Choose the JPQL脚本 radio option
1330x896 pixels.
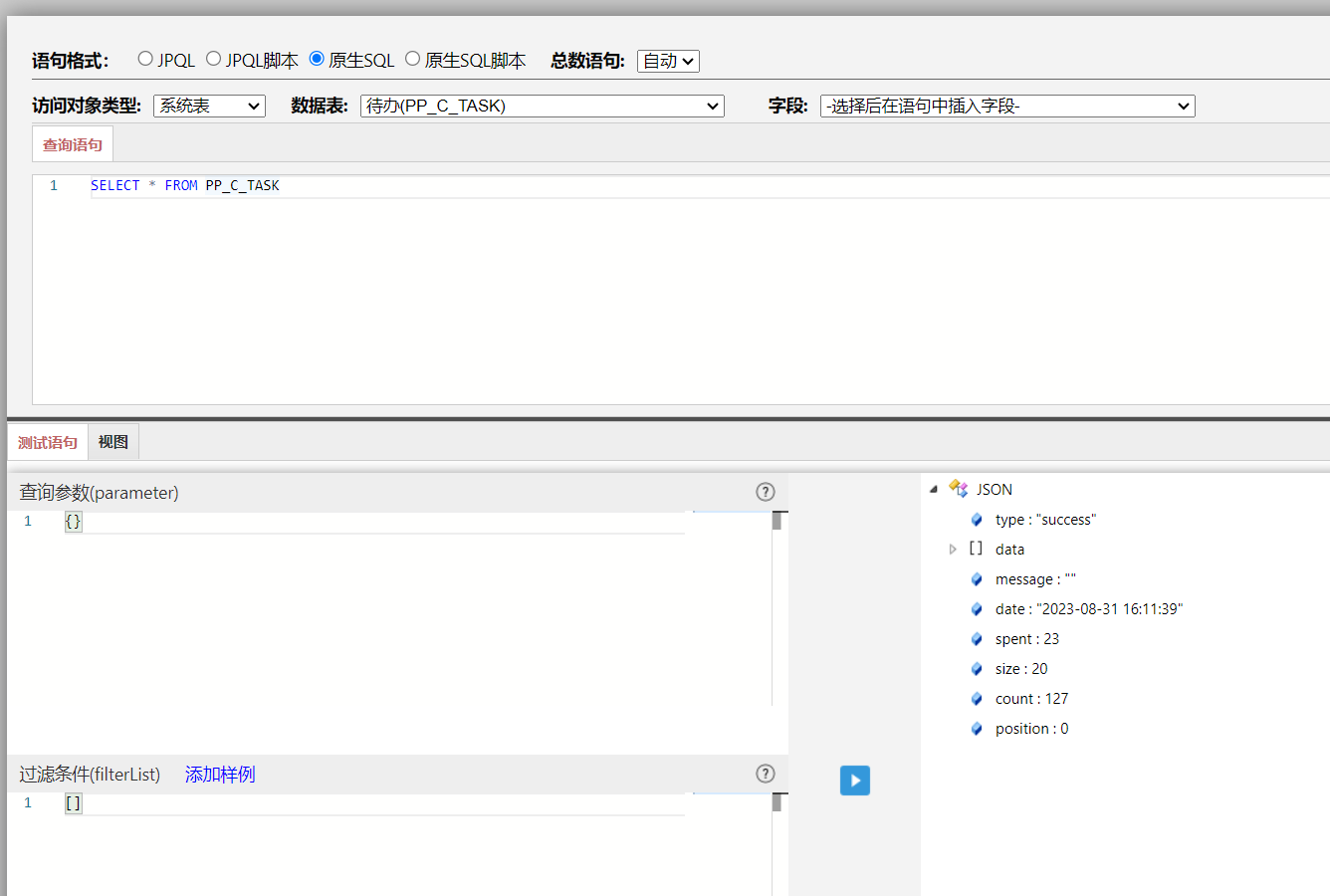tap(213, 59)
